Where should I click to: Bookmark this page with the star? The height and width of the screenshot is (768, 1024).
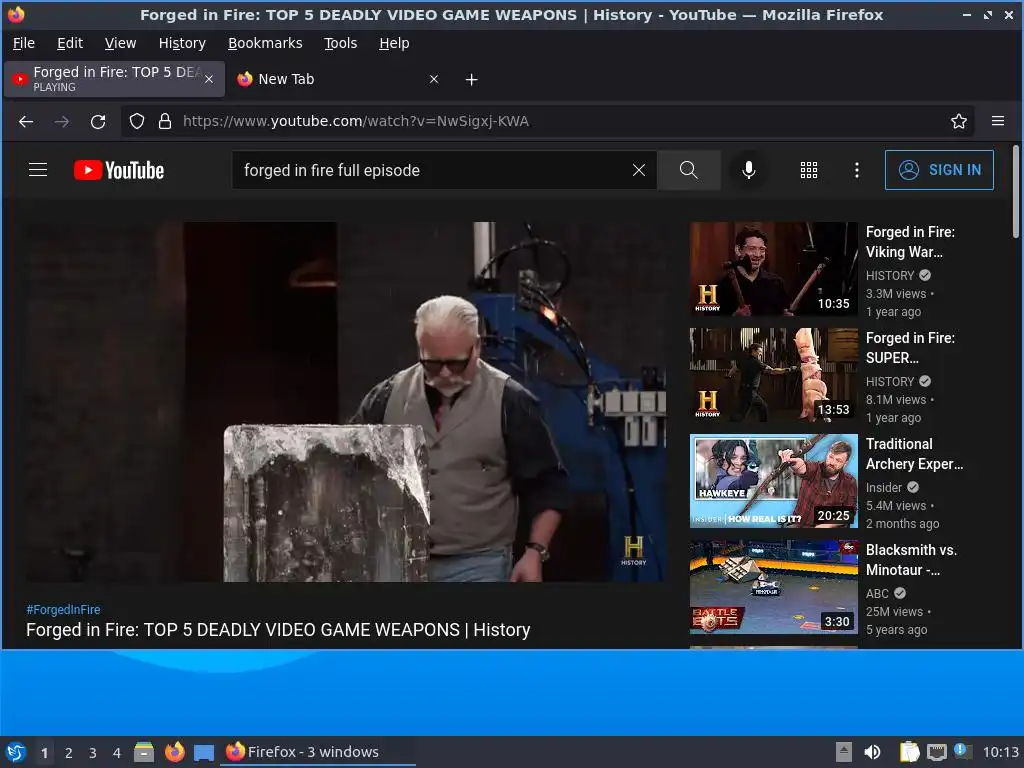coord(959,121)
